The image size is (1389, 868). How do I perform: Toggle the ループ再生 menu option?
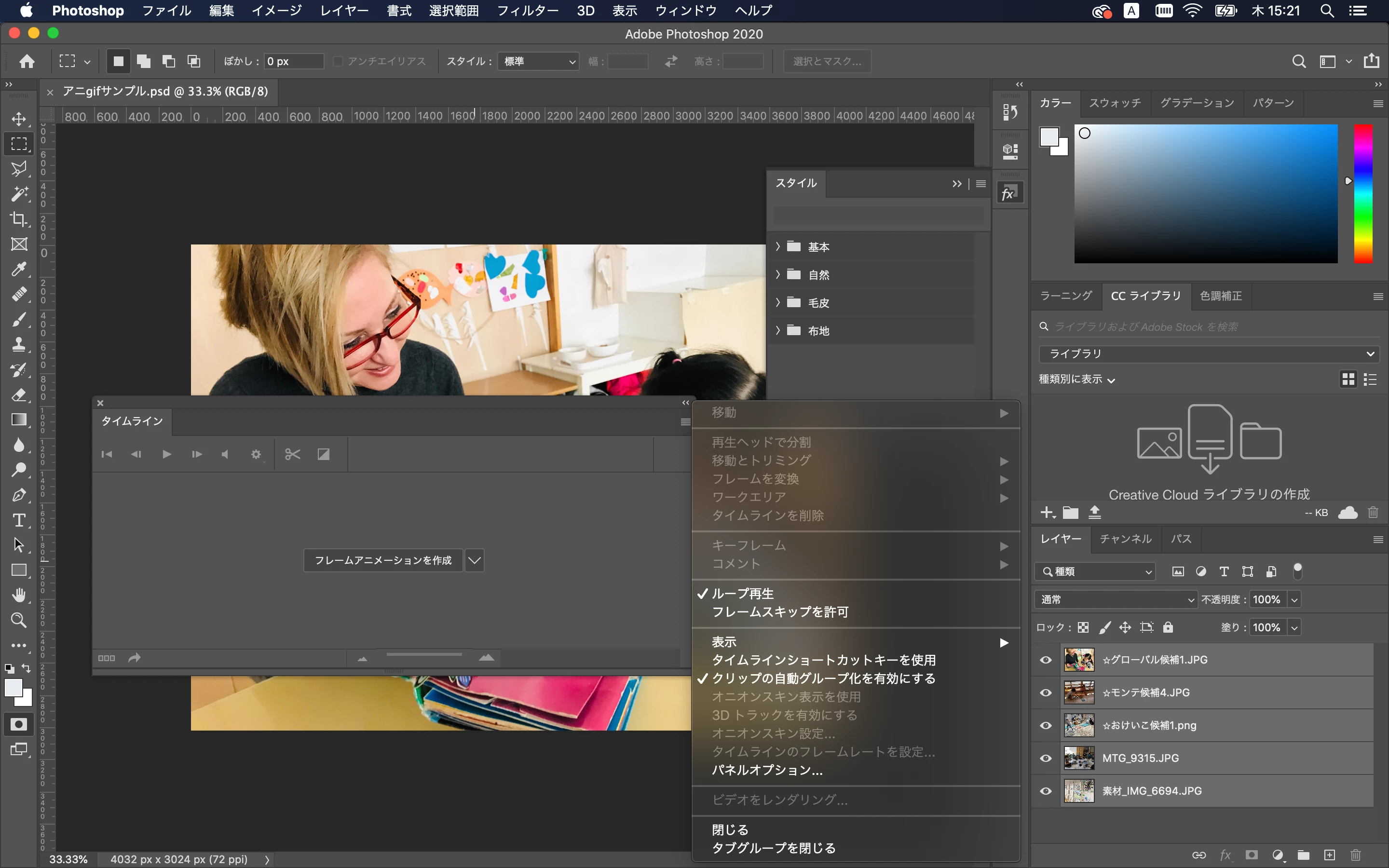(743, 594)
